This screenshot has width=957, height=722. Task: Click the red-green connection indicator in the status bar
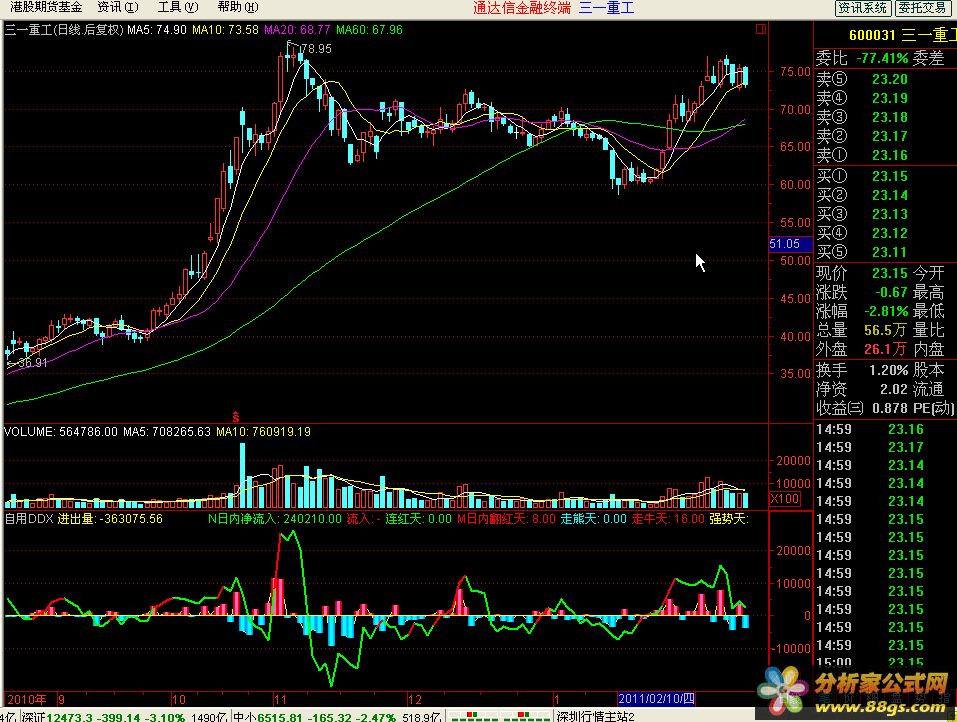pos(499,716)
